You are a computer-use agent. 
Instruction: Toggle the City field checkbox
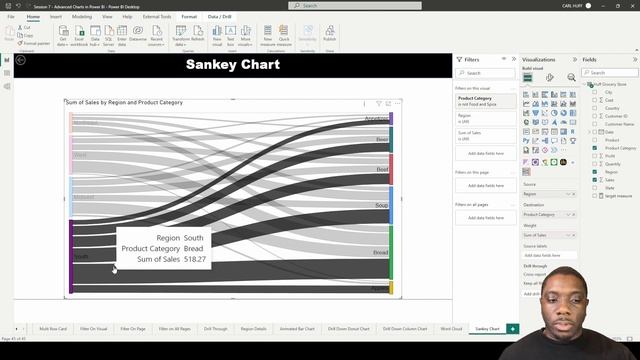click(595, 92)
